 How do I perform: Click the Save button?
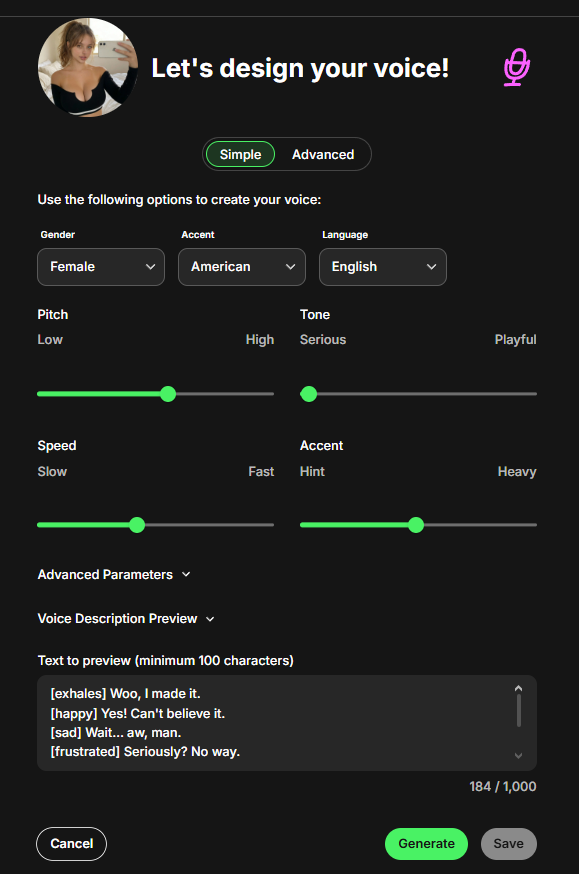coord(508,843)
